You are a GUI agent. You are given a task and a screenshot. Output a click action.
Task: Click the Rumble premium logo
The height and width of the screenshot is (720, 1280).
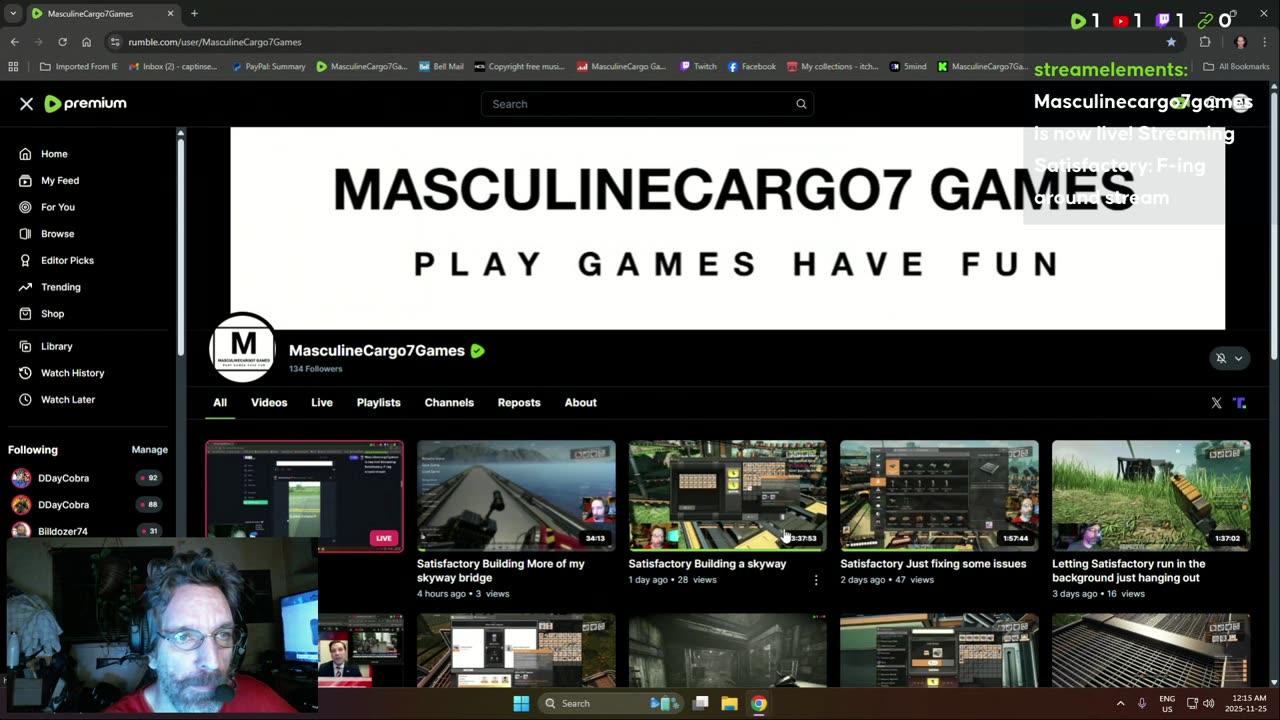pyautogui.click(x=86, y=104)
